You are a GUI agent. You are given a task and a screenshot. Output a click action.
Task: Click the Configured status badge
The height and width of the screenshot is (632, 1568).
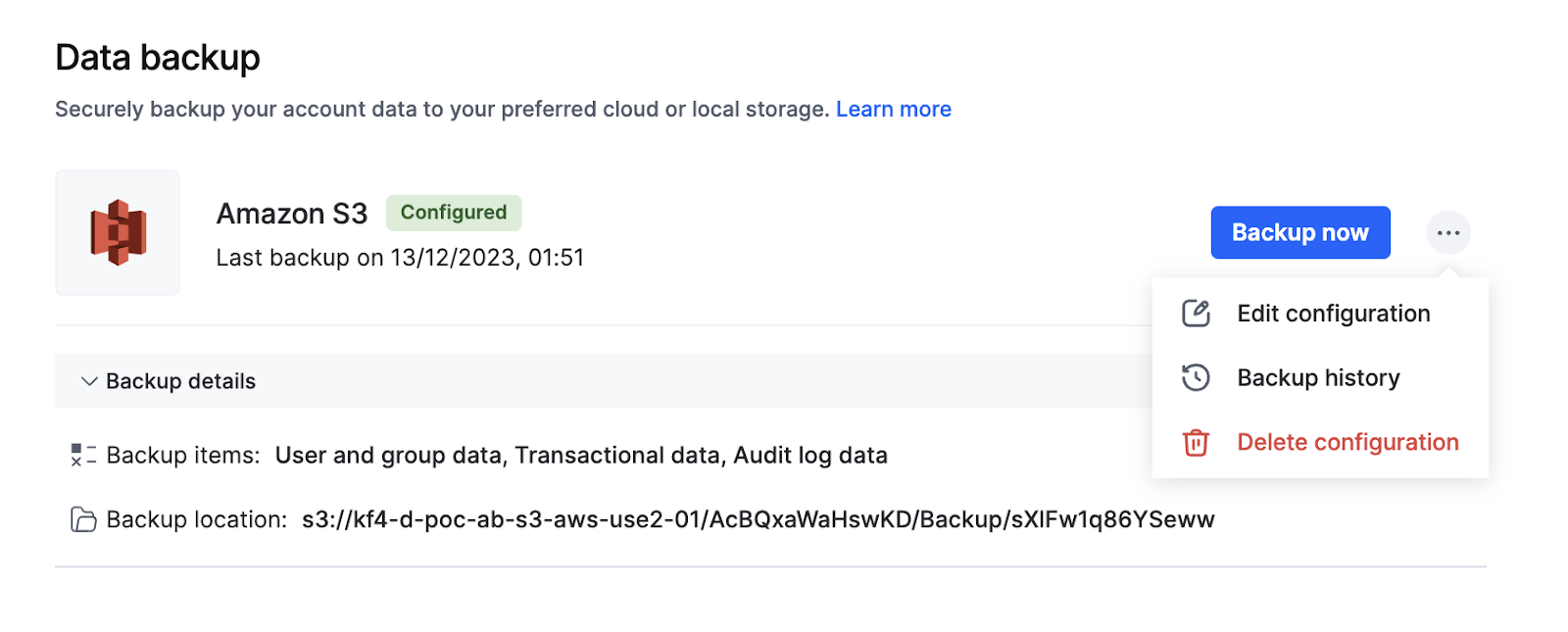[x=454, y=213]
